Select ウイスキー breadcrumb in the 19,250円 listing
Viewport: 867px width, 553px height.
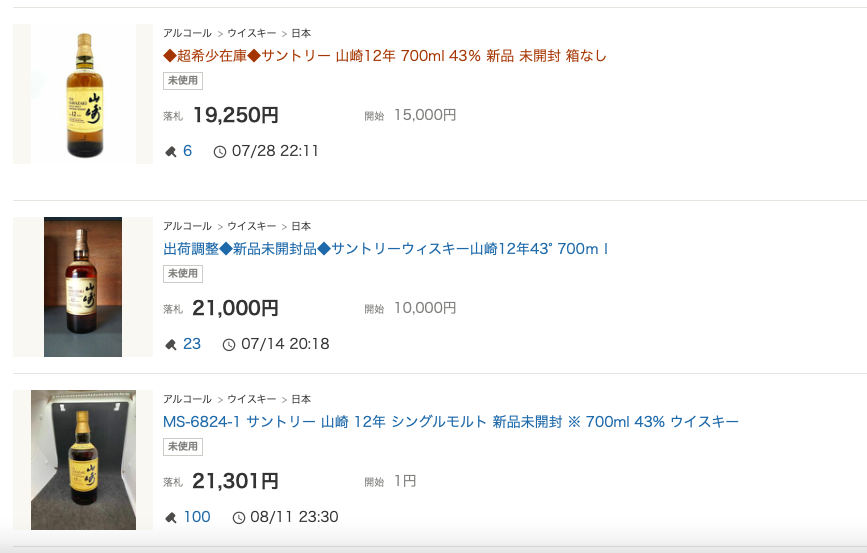tap(252, 33)
